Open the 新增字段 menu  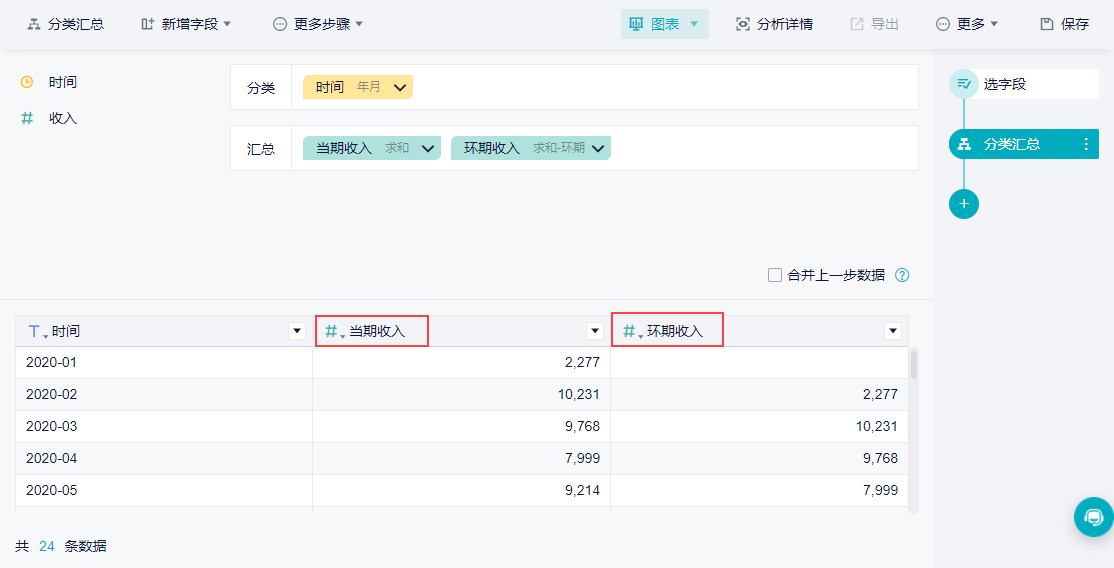coord(186,24)
